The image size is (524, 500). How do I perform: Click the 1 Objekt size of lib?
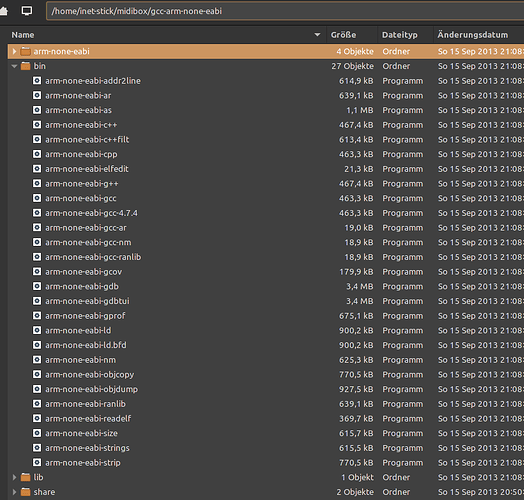[x=357, y=477]
